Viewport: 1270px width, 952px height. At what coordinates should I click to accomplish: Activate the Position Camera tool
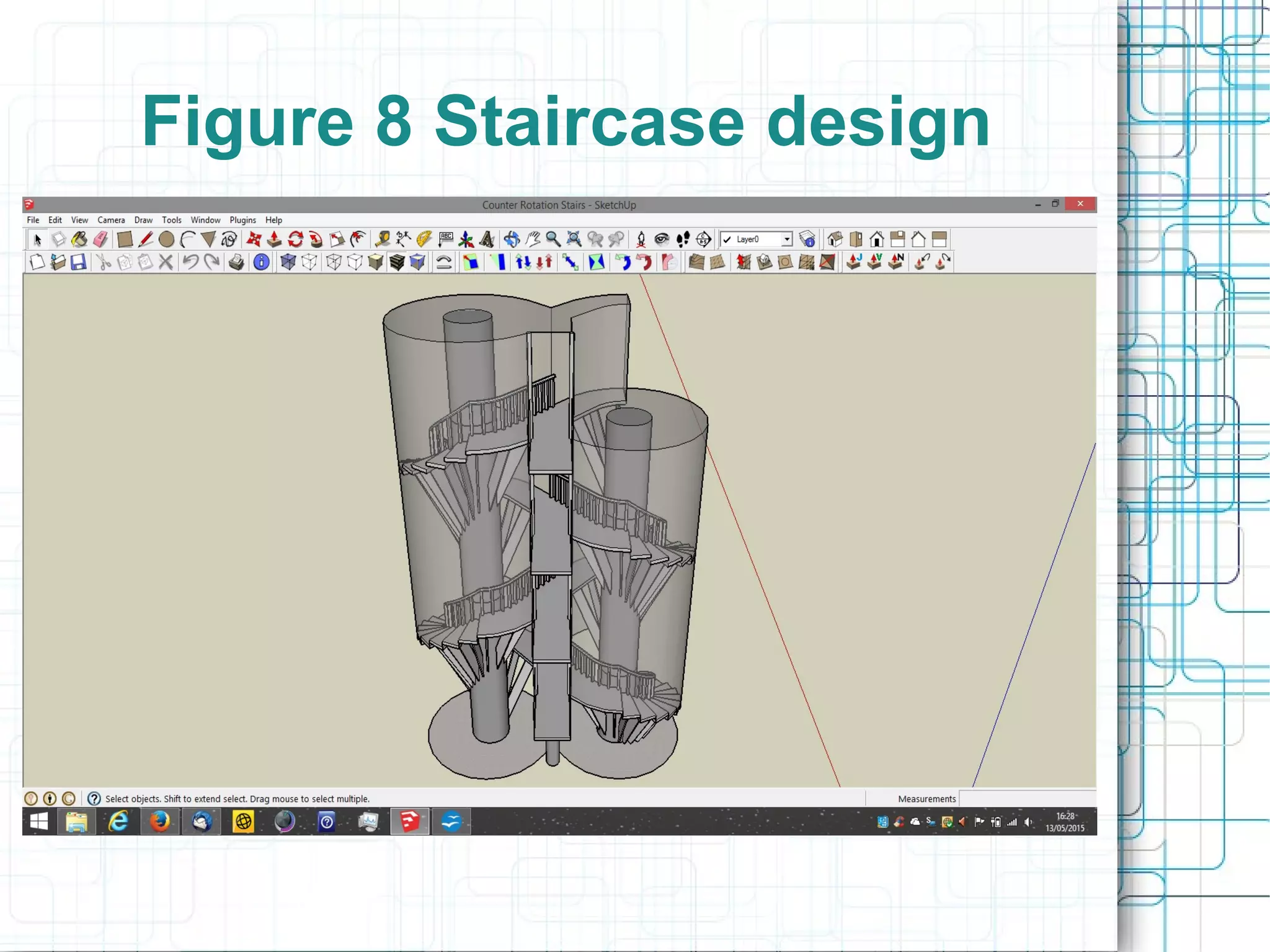coord(641,239)
